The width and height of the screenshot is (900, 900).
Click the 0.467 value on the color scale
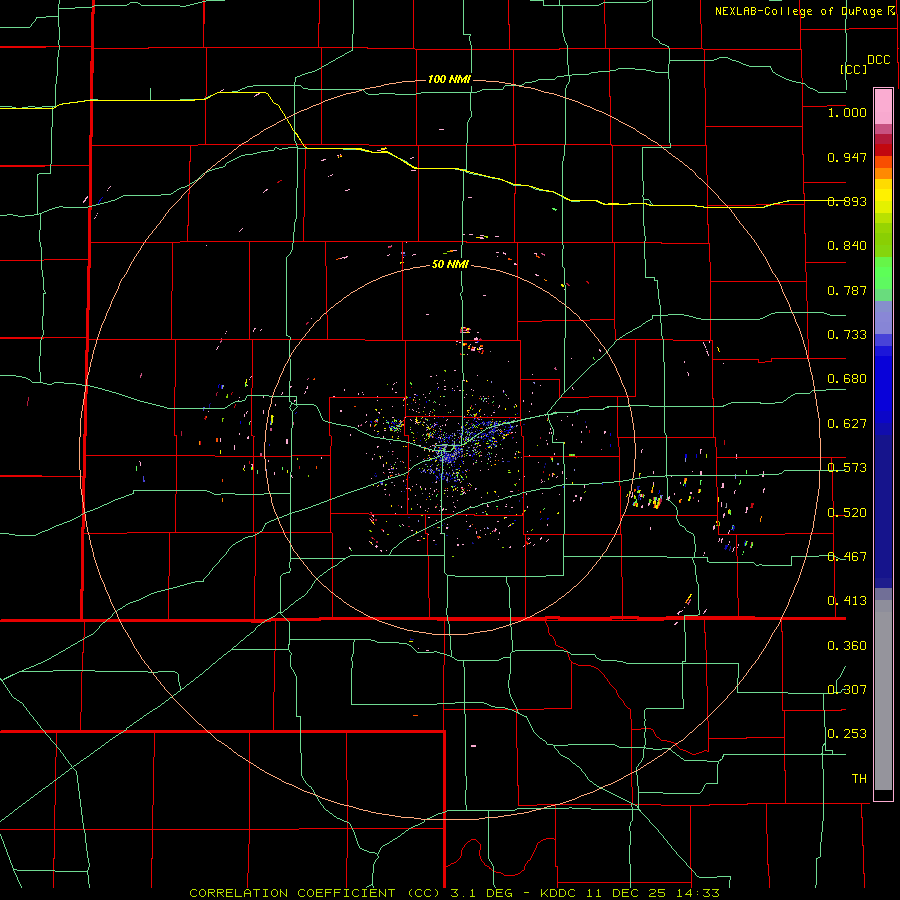847,557
